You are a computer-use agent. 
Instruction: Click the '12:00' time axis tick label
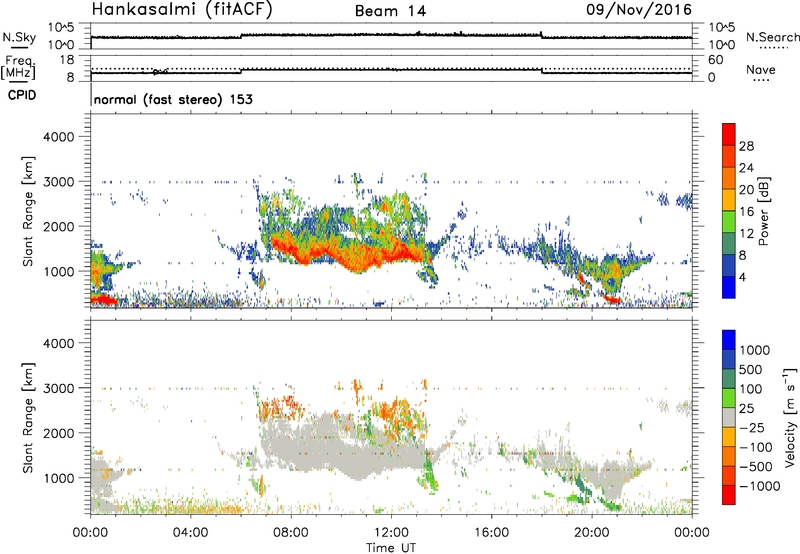point(391,533)
